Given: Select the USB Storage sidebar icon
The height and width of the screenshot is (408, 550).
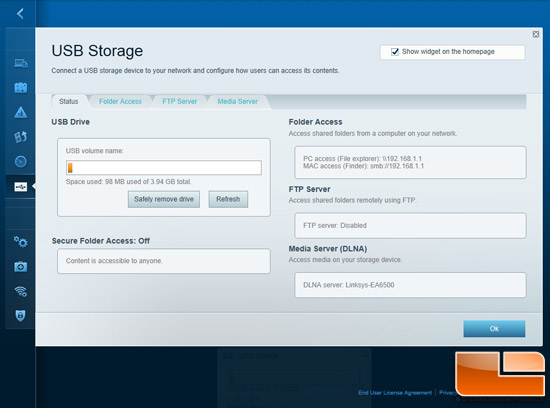Looking at the screenshot, I should point(21,187).
